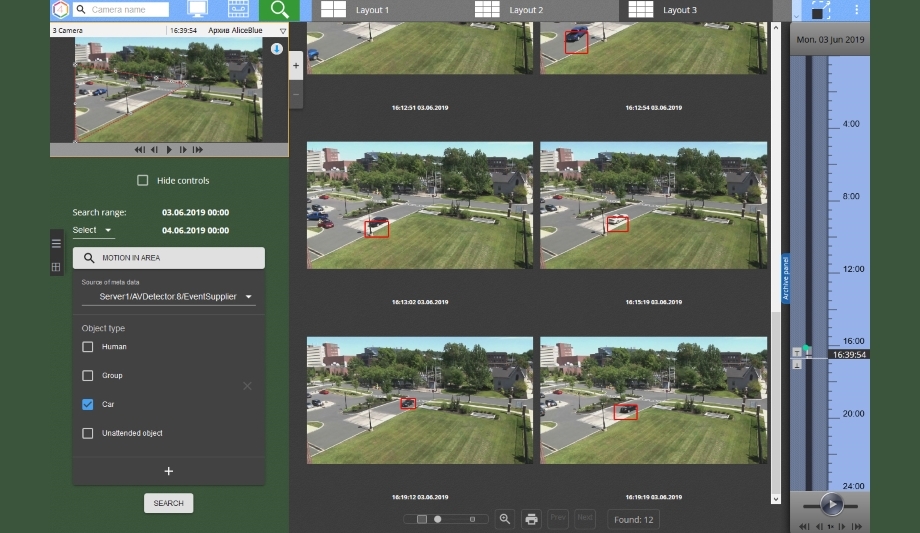Toggle the Hide controls checkbox

(143, 180)
